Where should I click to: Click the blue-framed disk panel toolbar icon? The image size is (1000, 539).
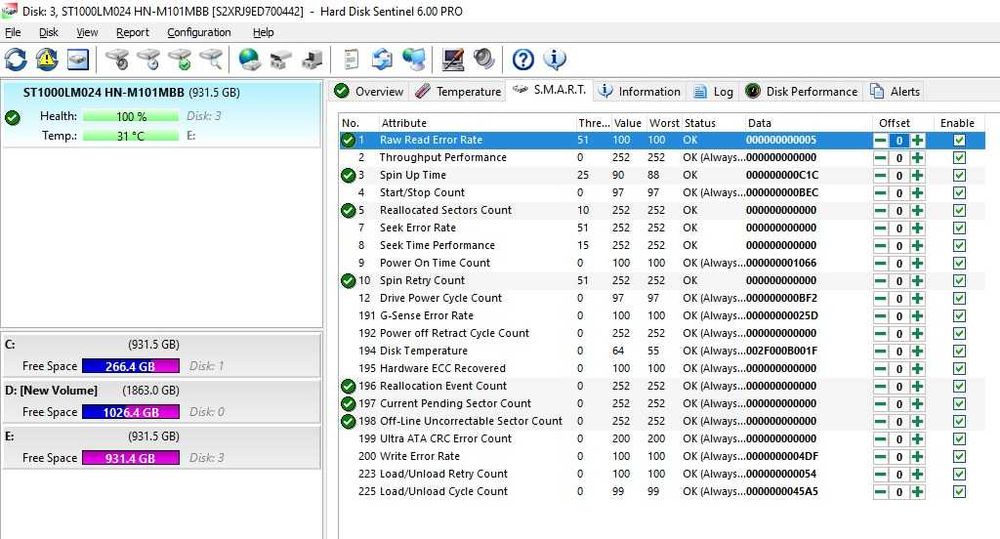click(x=78, y=59)
